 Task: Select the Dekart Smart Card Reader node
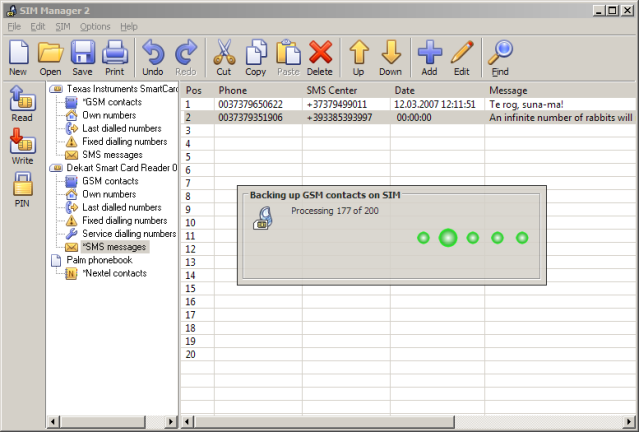coord(122,168)
